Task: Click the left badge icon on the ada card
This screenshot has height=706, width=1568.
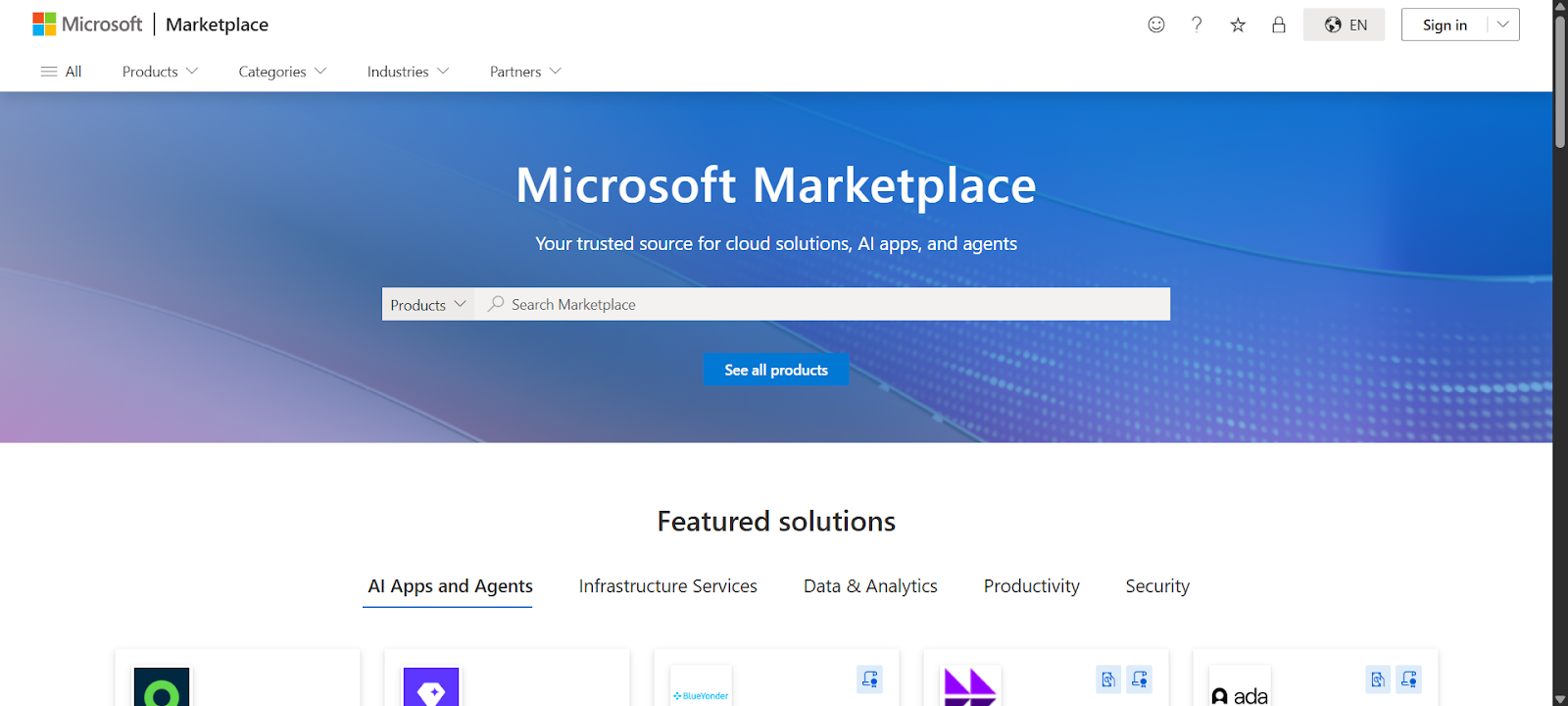Action: pyautogui.click(x=1378, y=680)
